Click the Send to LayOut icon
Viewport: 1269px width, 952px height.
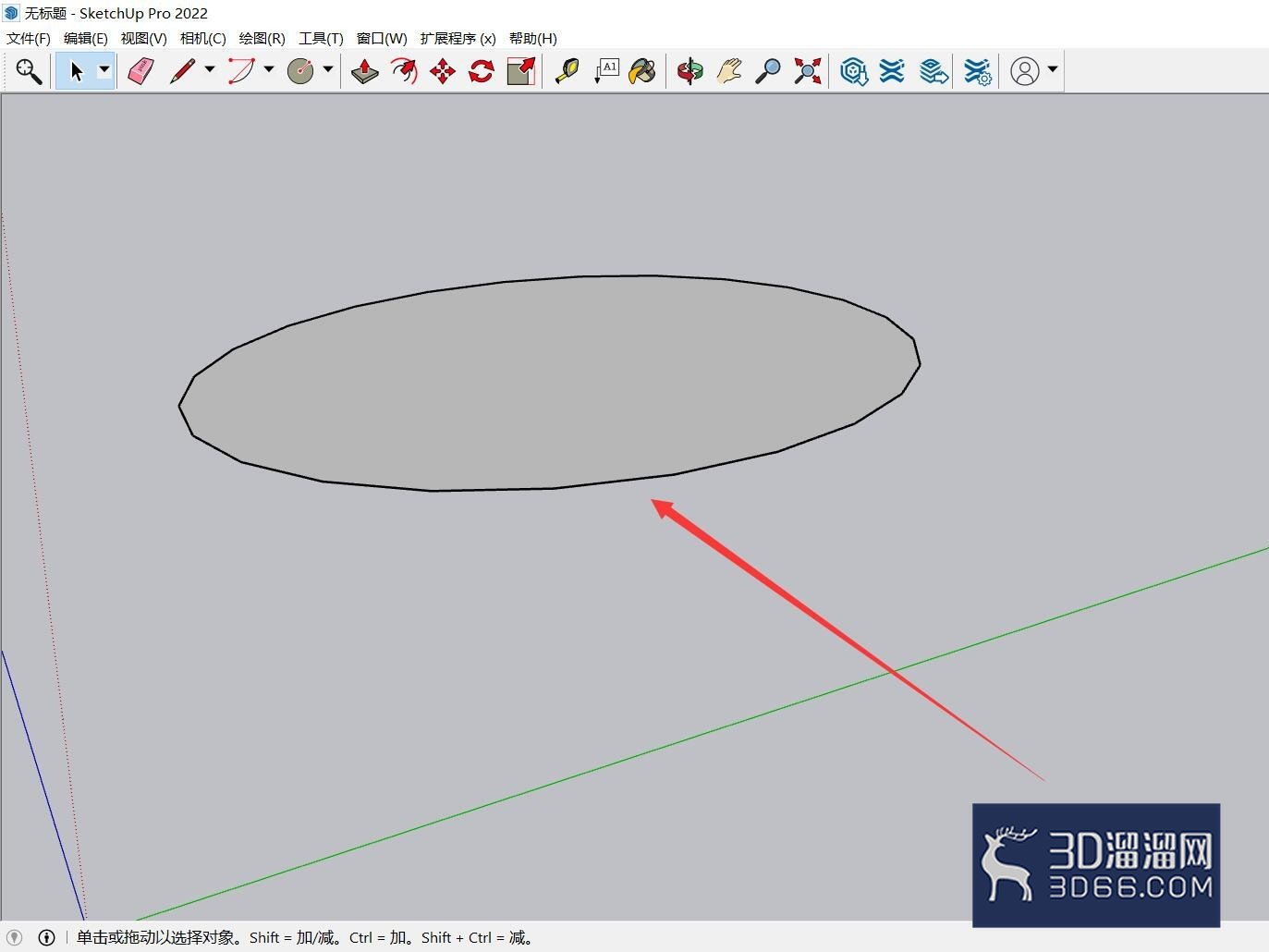pyautogui.click(x=933, y=71)
